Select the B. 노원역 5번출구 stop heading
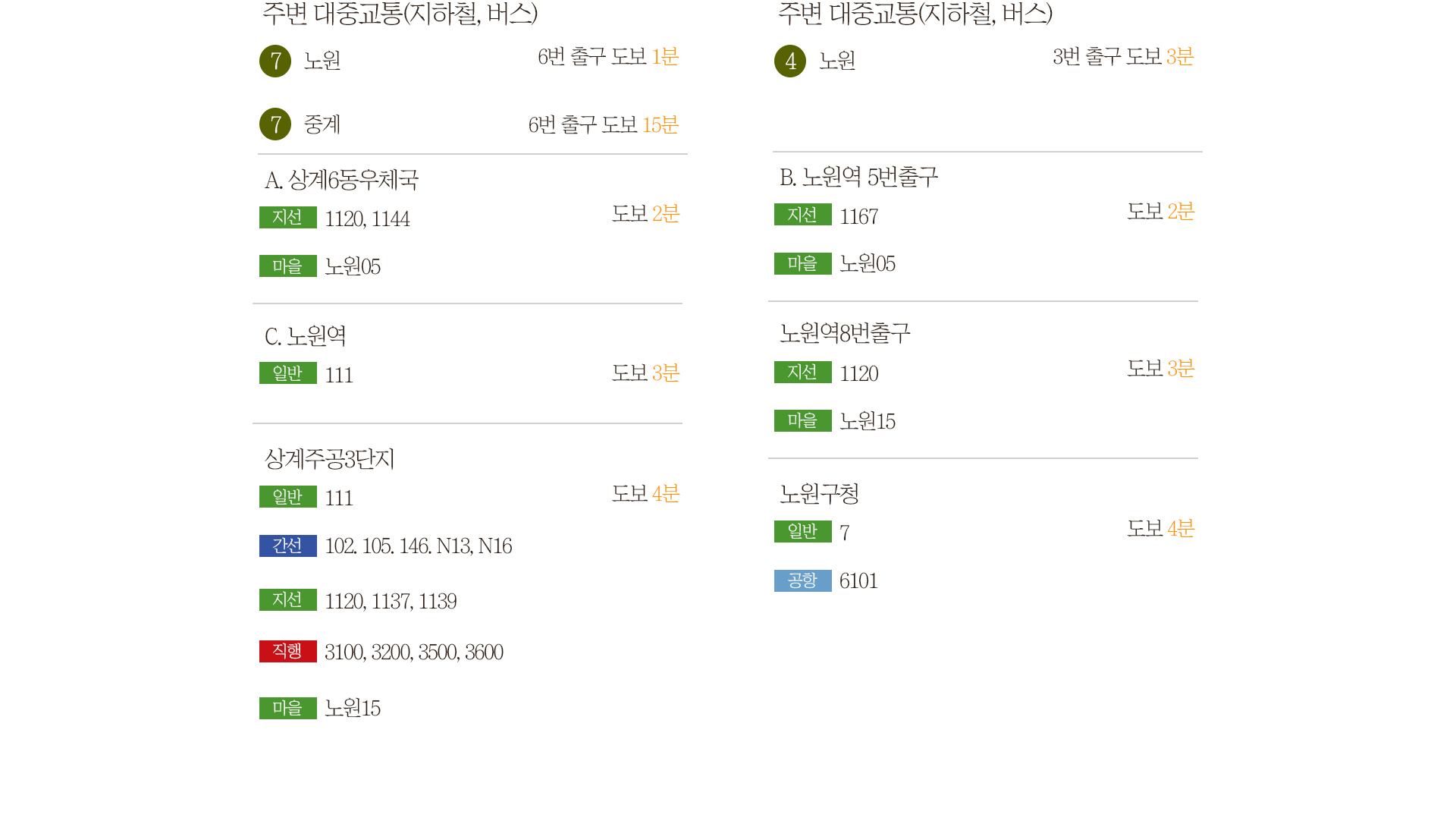The height and width of the screenshot is (824, 1456). tap(858, 178)
